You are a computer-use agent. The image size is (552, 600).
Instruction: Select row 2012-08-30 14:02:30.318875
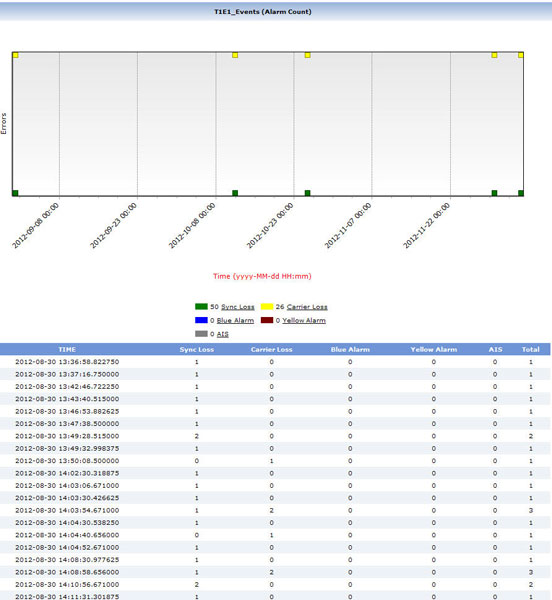[x=275, y=473]
